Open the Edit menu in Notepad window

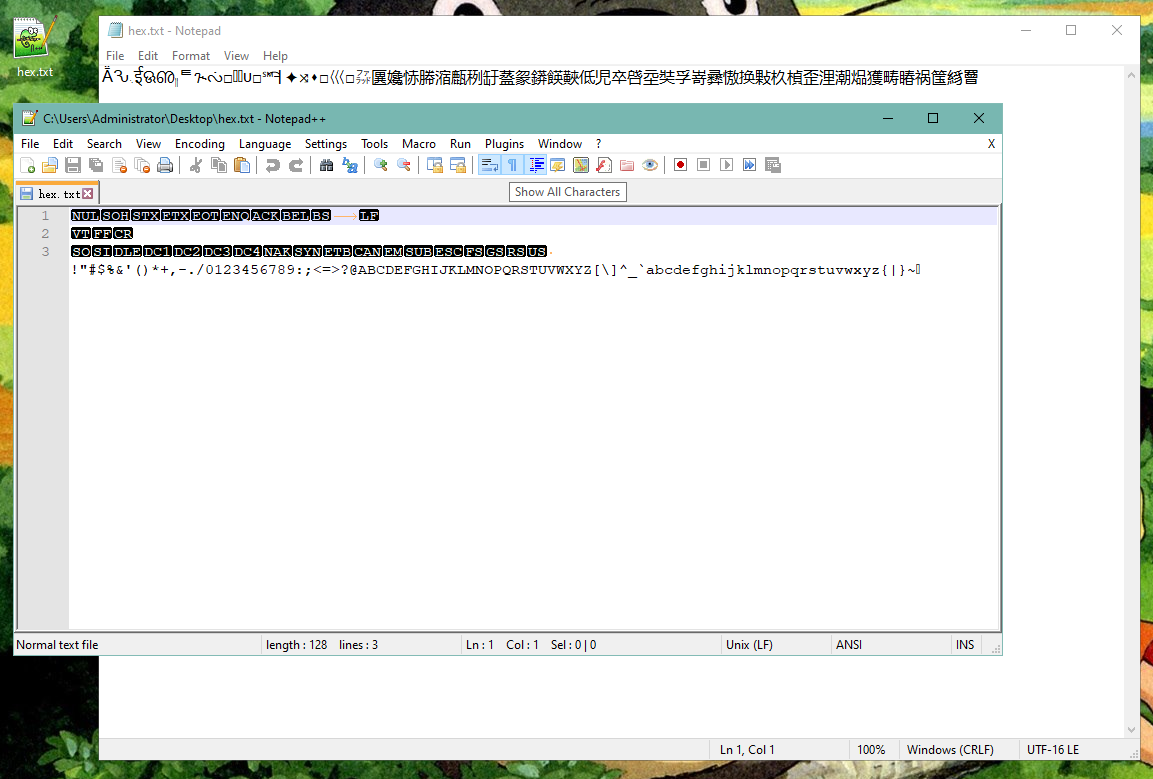pos(148,56)
